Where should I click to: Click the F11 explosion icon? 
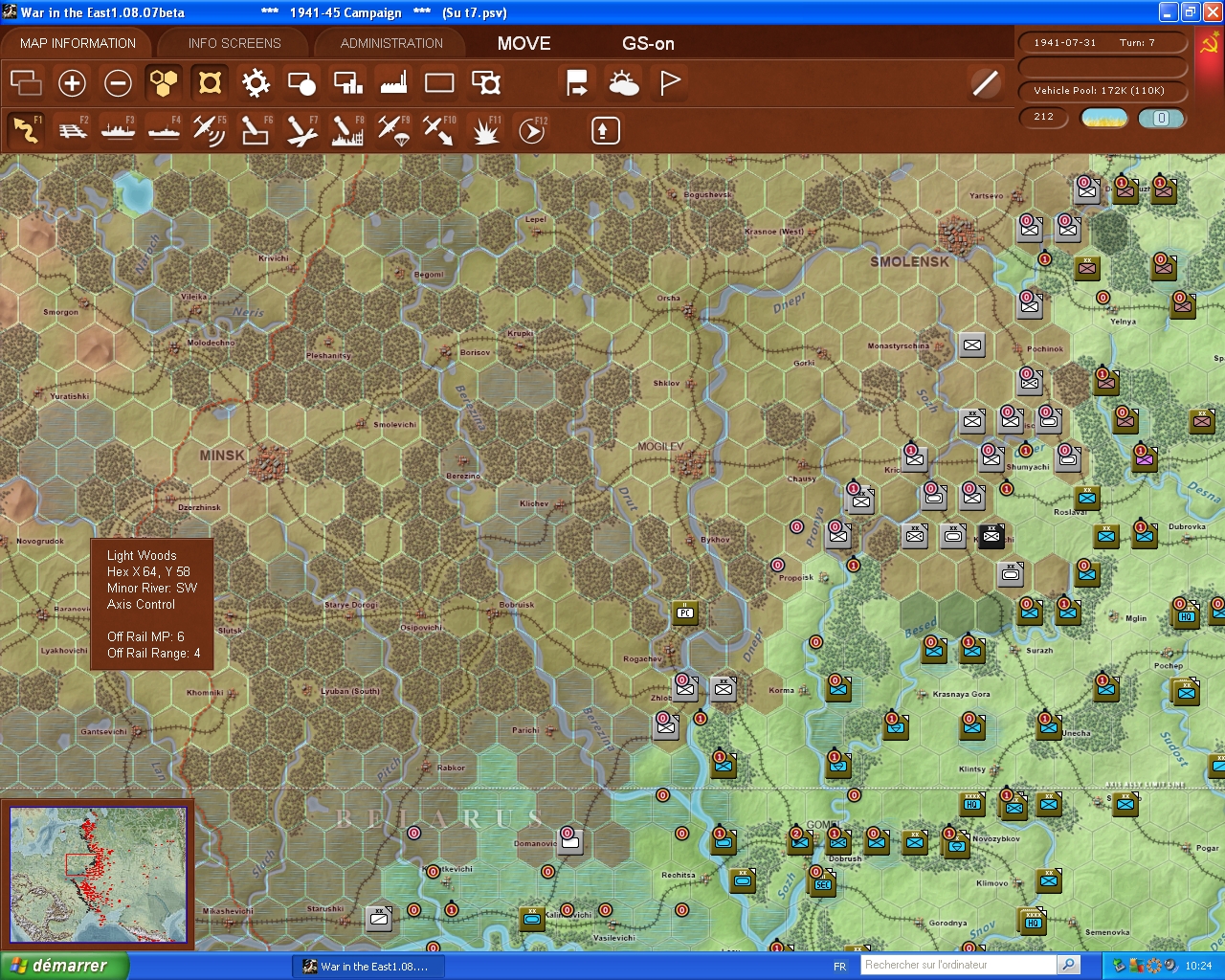[x=485, y=130]
